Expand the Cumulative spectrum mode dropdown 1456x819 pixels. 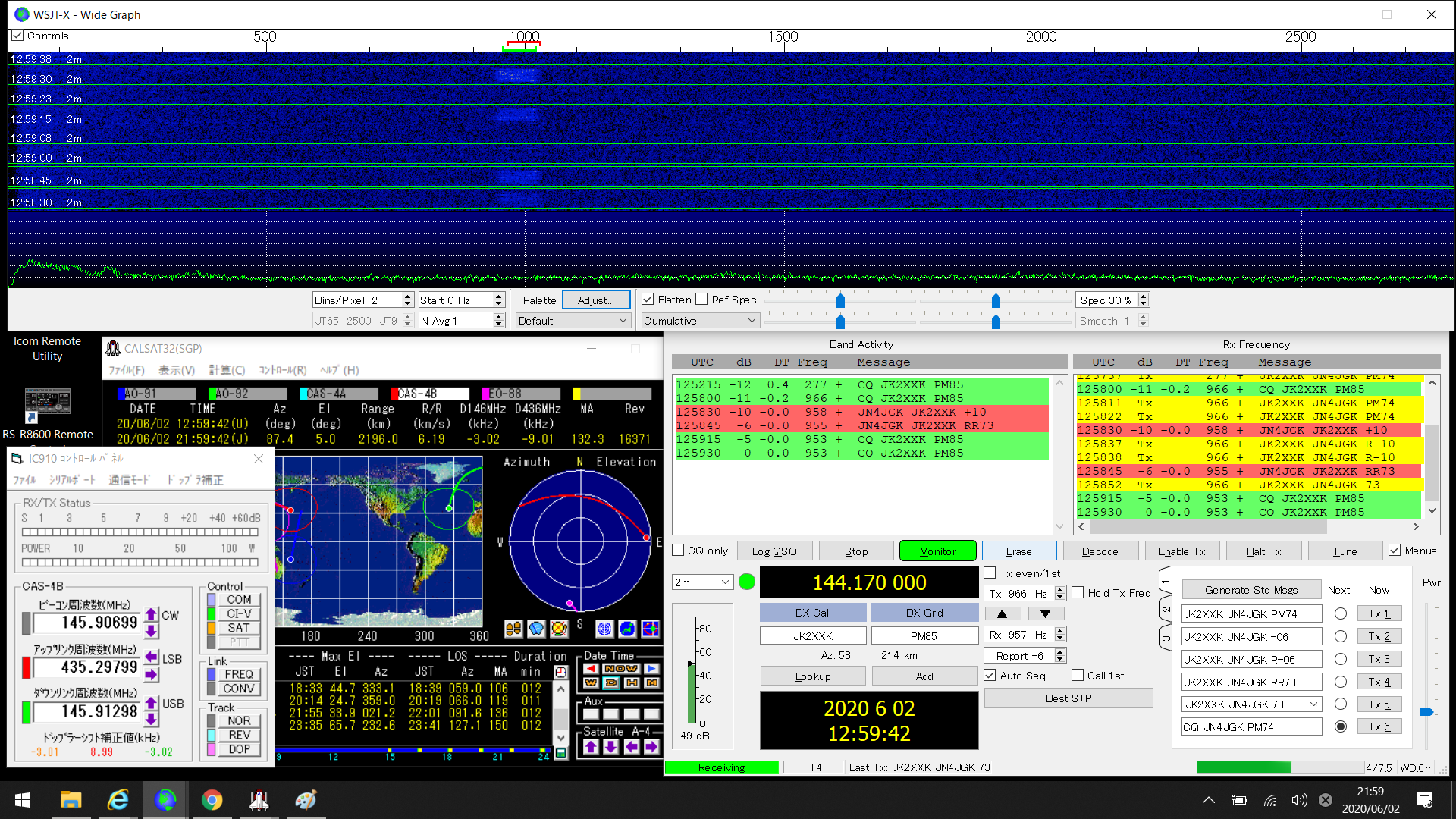pos(699,321)
